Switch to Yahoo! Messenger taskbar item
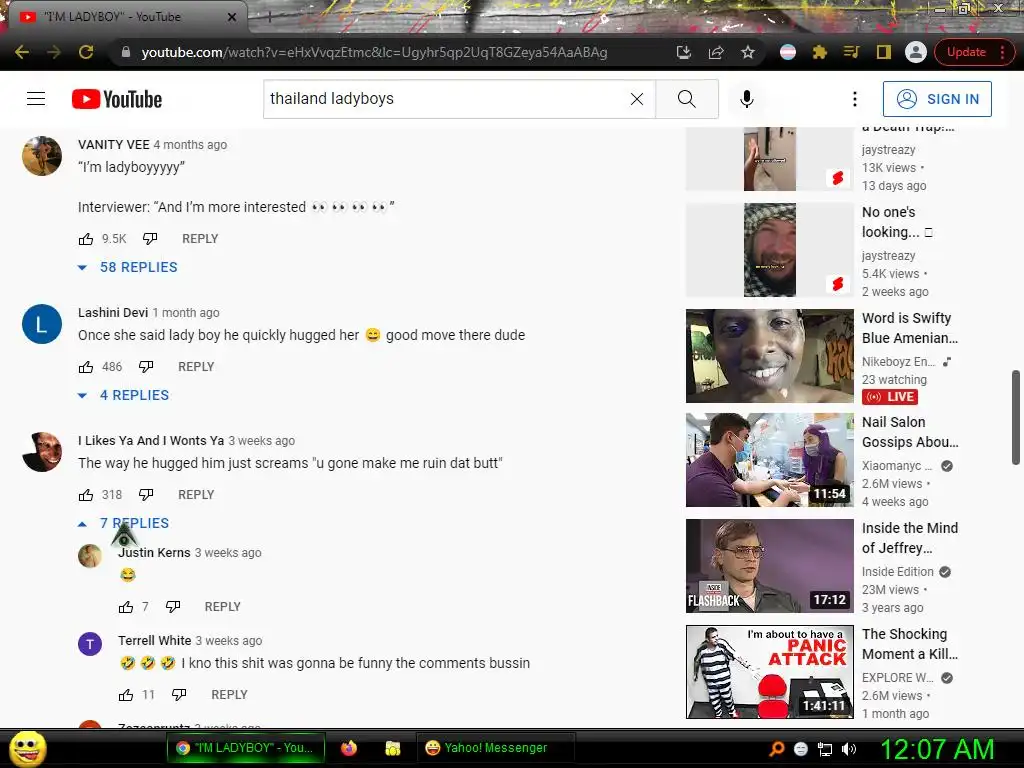Viewport: 1024px width, 768px height. tap(495, 748)
